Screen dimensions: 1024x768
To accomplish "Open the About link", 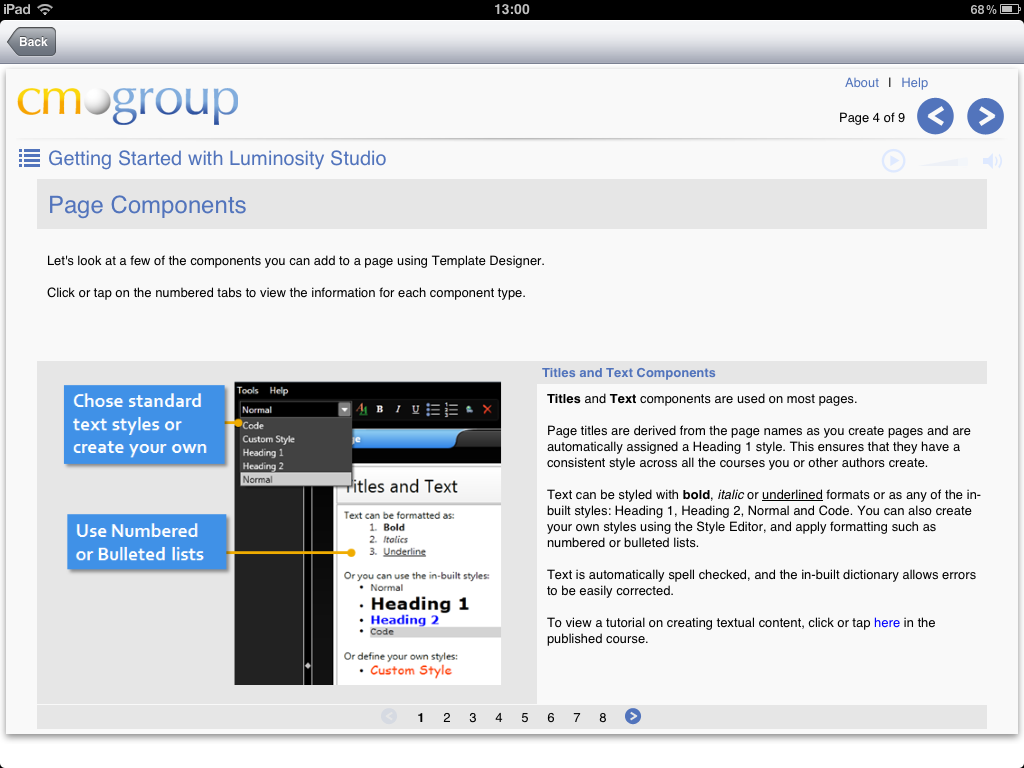I will [x=861, y=83].
